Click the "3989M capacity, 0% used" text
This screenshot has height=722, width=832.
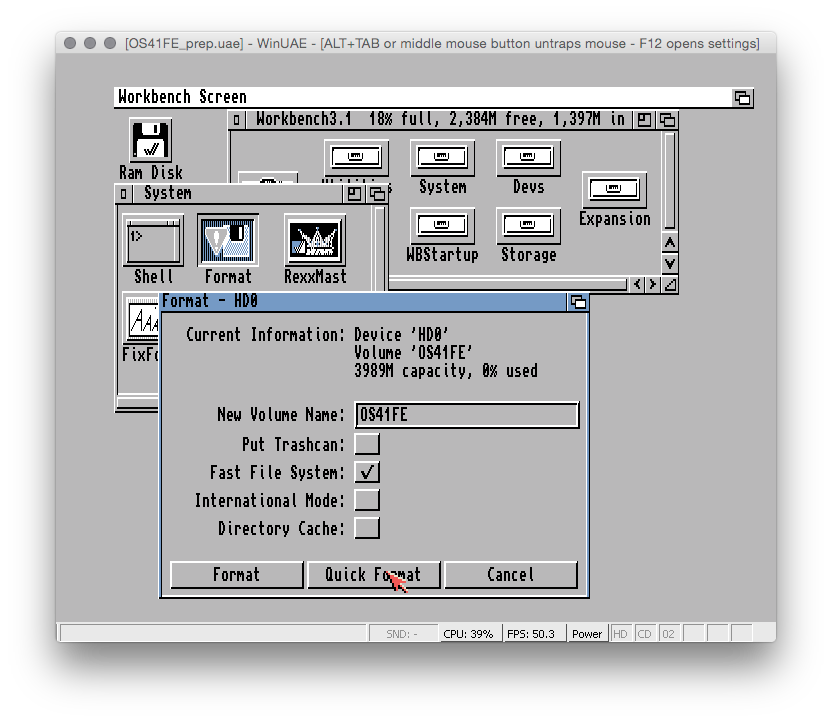(x=446, y=371)
